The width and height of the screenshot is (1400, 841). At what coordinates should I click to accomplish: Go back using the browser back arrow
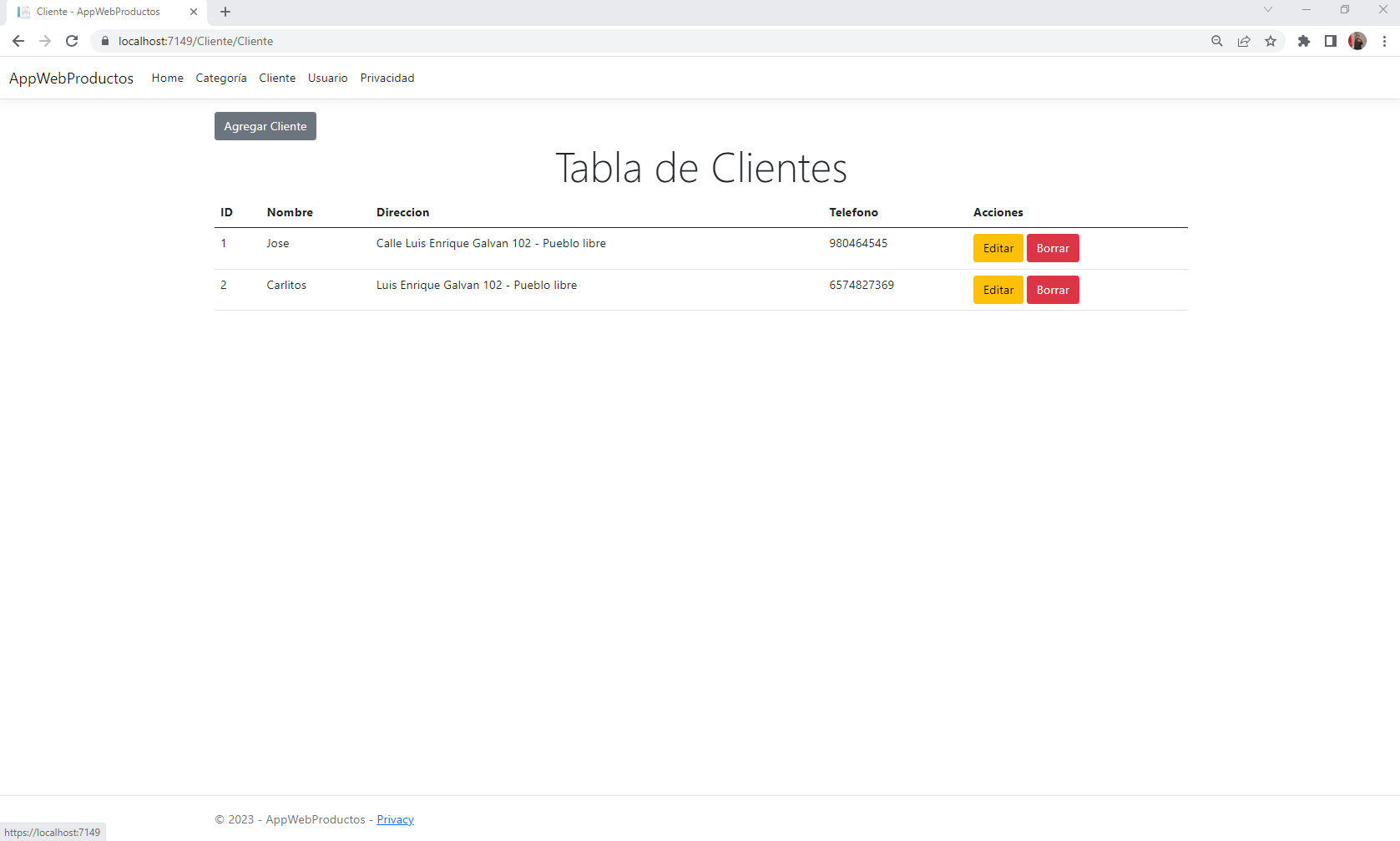click(x=18, y=41)
